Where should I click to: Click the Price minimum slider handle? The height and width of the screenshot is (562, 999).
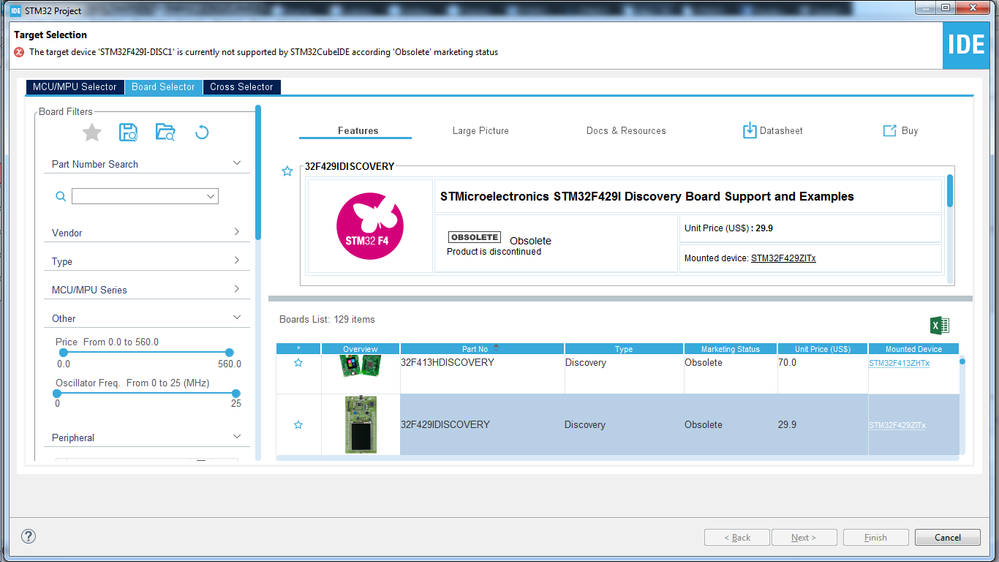pyautogui.click(x=63, y=352)
